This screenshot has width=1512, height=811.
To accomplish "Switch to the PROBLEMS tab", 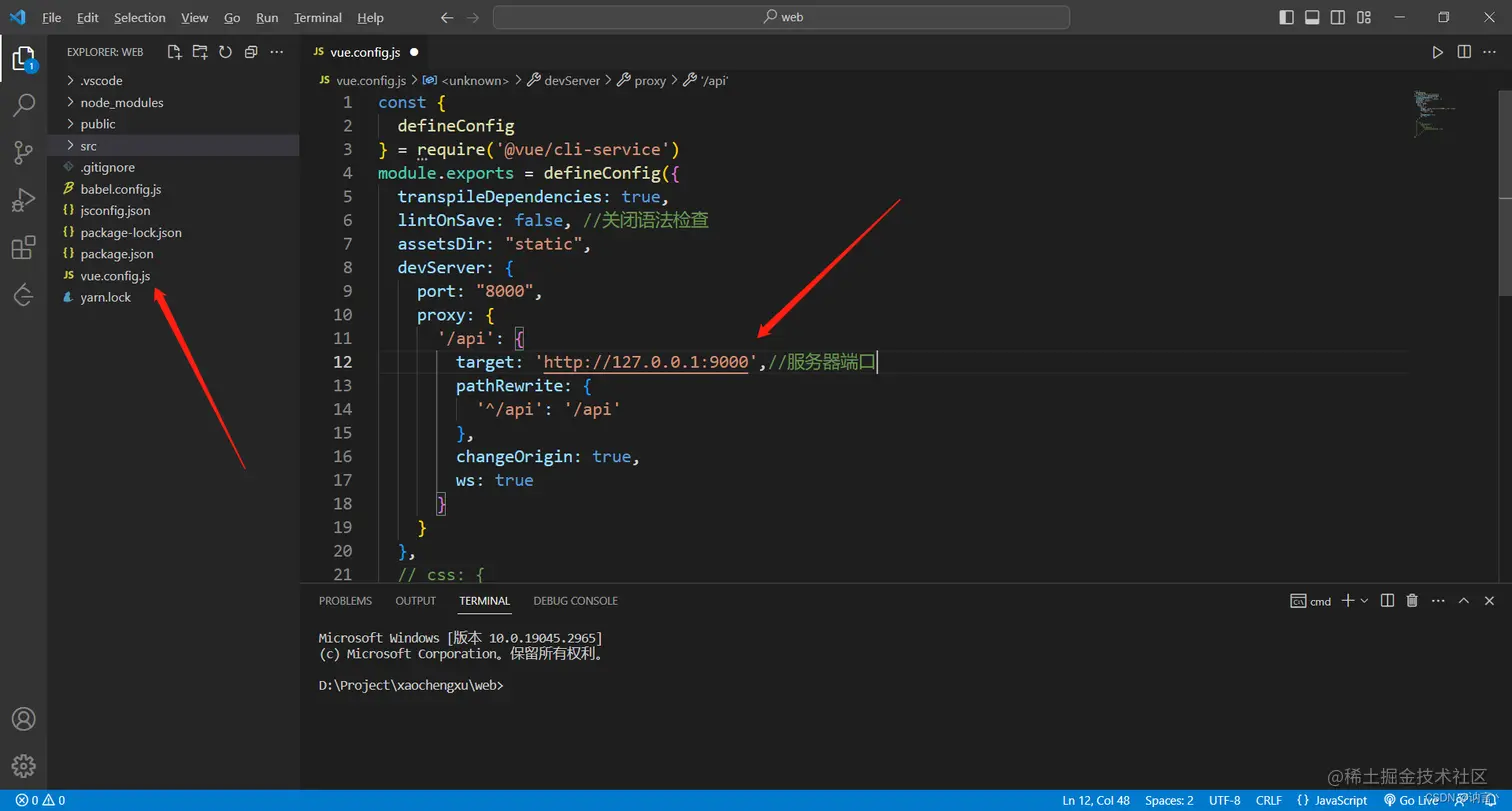I will point(345,601).
